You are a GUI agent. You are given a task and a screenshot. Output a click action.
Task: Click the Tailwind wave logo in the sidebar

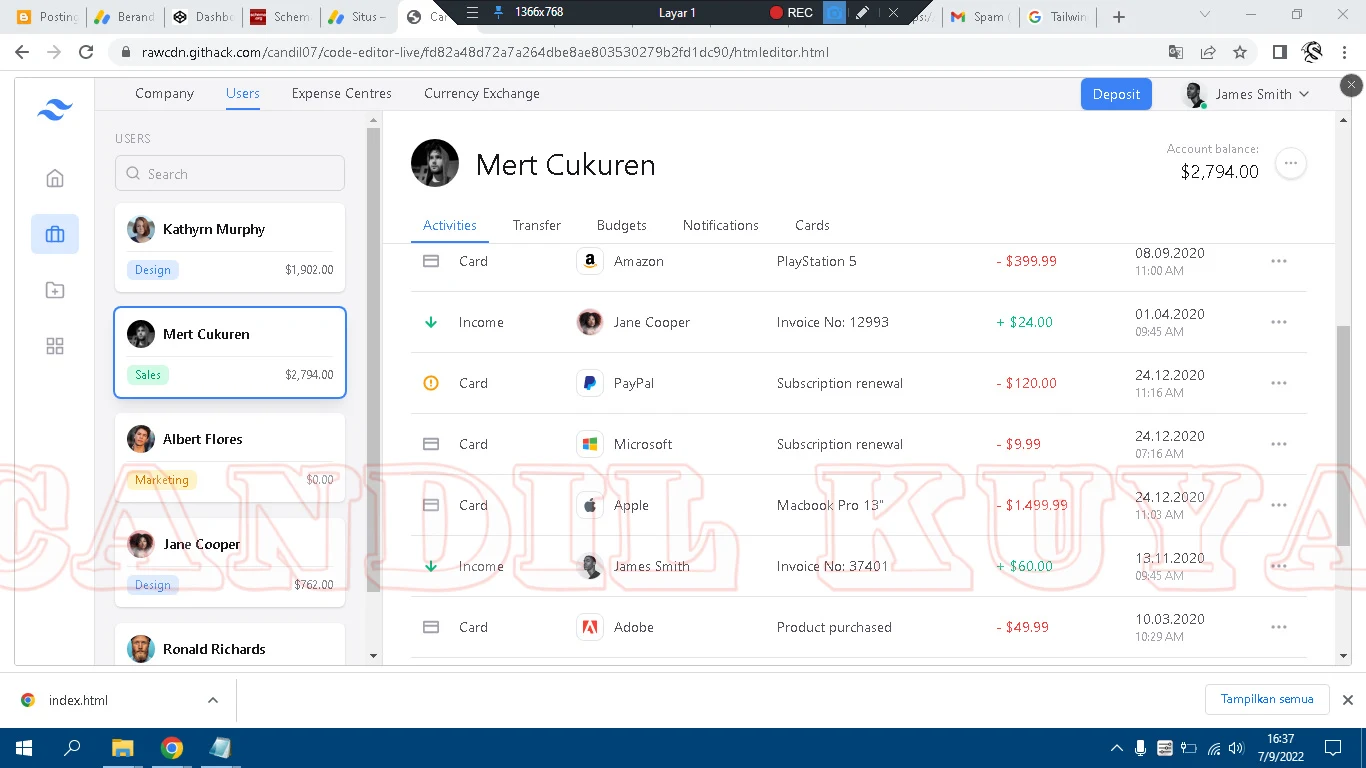55,110
